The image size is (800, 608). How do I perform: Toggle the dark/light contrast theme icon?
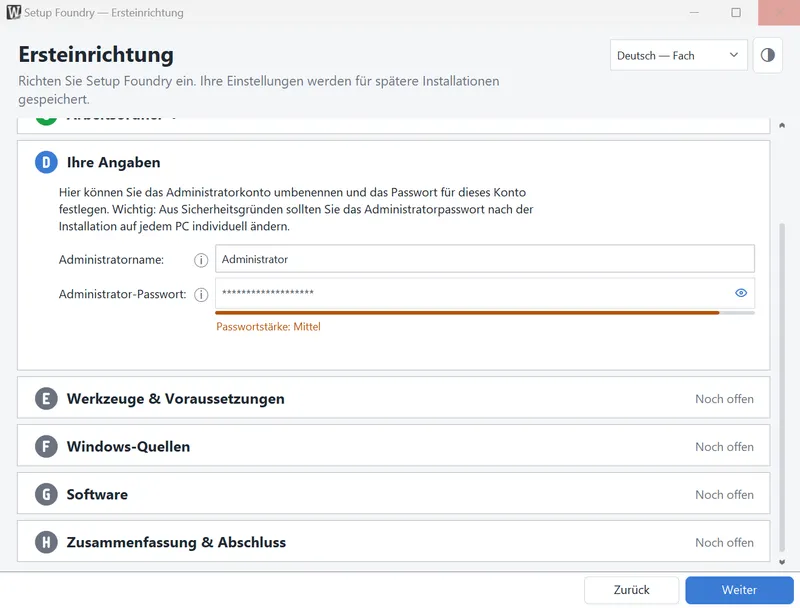coord(767,55)
